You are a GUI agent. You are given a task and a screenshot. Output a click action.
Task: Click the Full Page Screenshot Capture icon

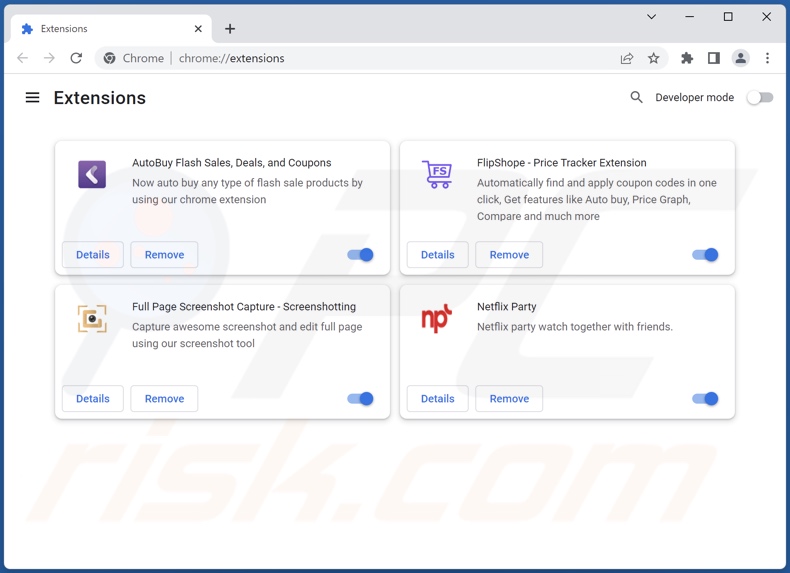(92, 319)
